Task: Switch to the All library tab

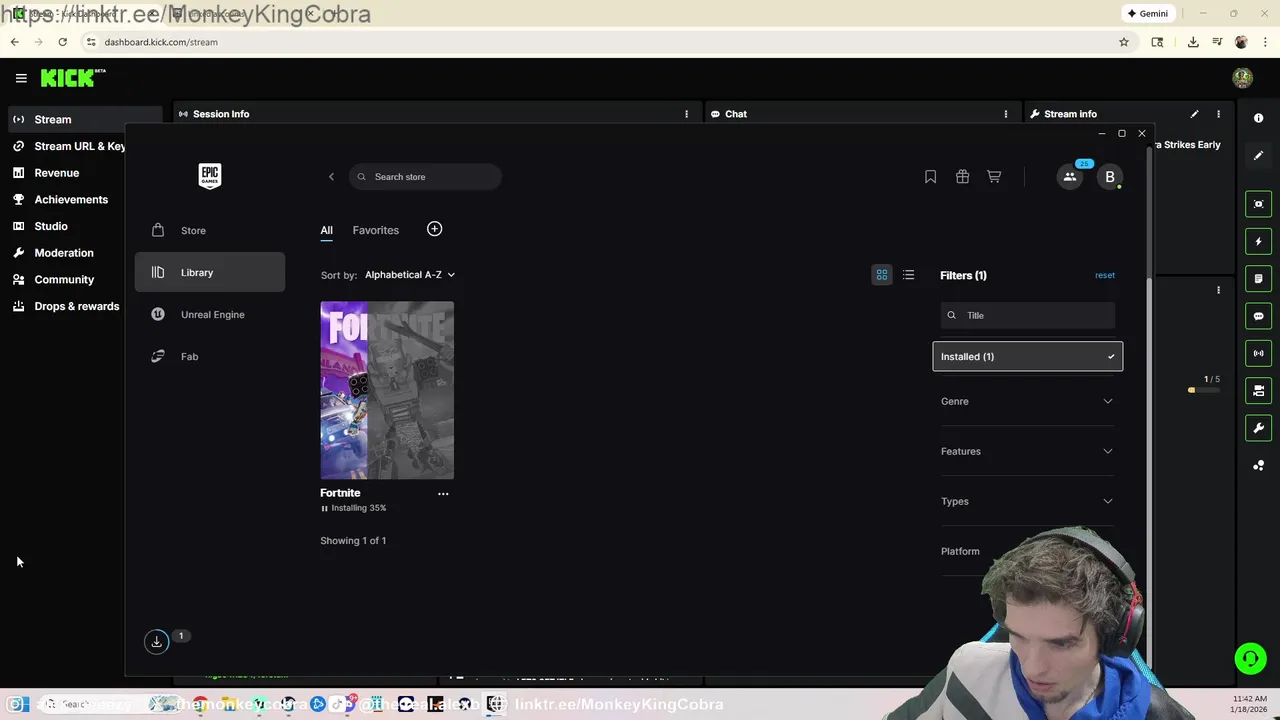Action: click(x=326, y=230)
